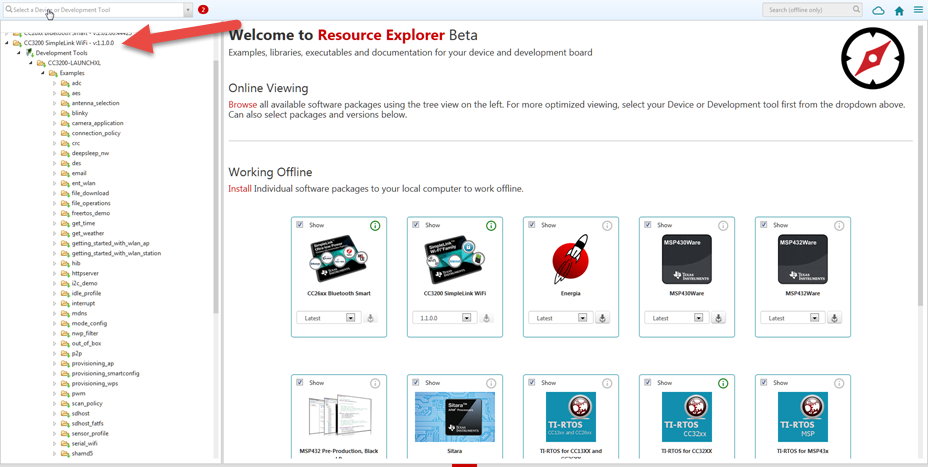Toggle Show checkbox on MSP430Ware card
This screenshot has width=928, height=467.
tap(648, 225)
